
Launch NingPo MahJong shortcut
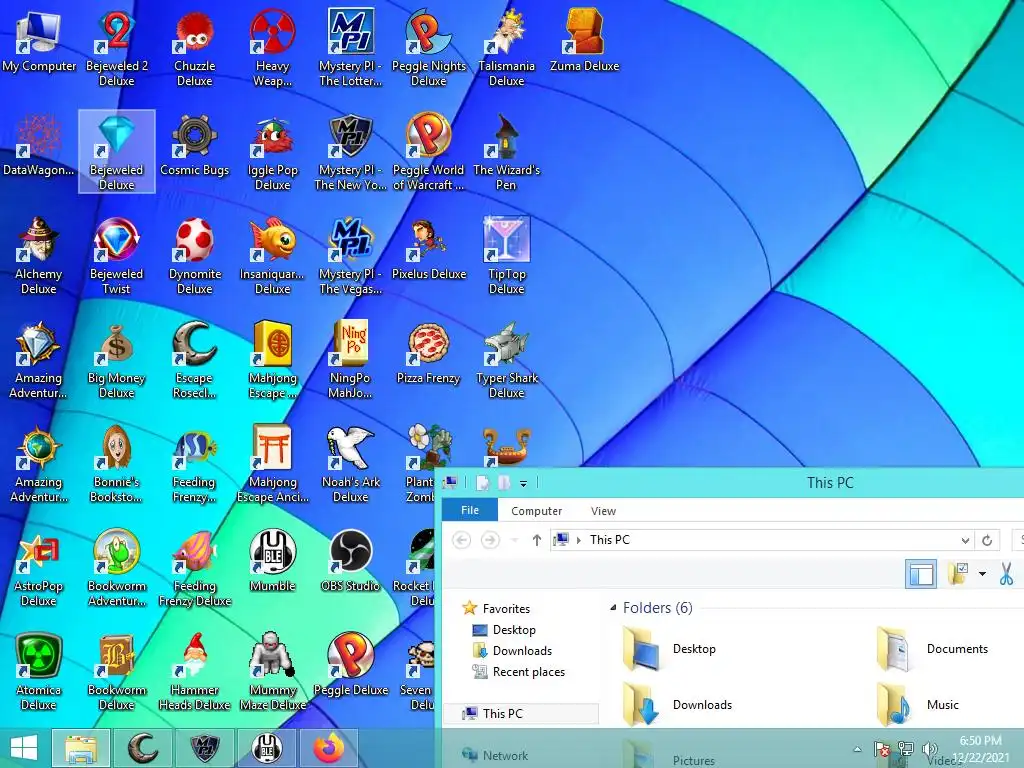(351, 360)
